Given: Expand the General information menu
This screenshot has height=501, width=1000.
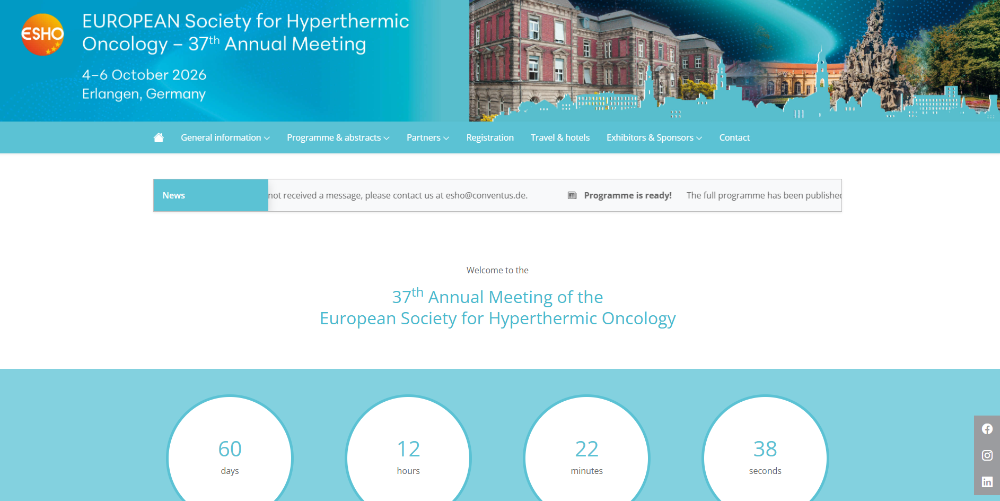Looking at the screenshot, I should (x=225, y=138).
